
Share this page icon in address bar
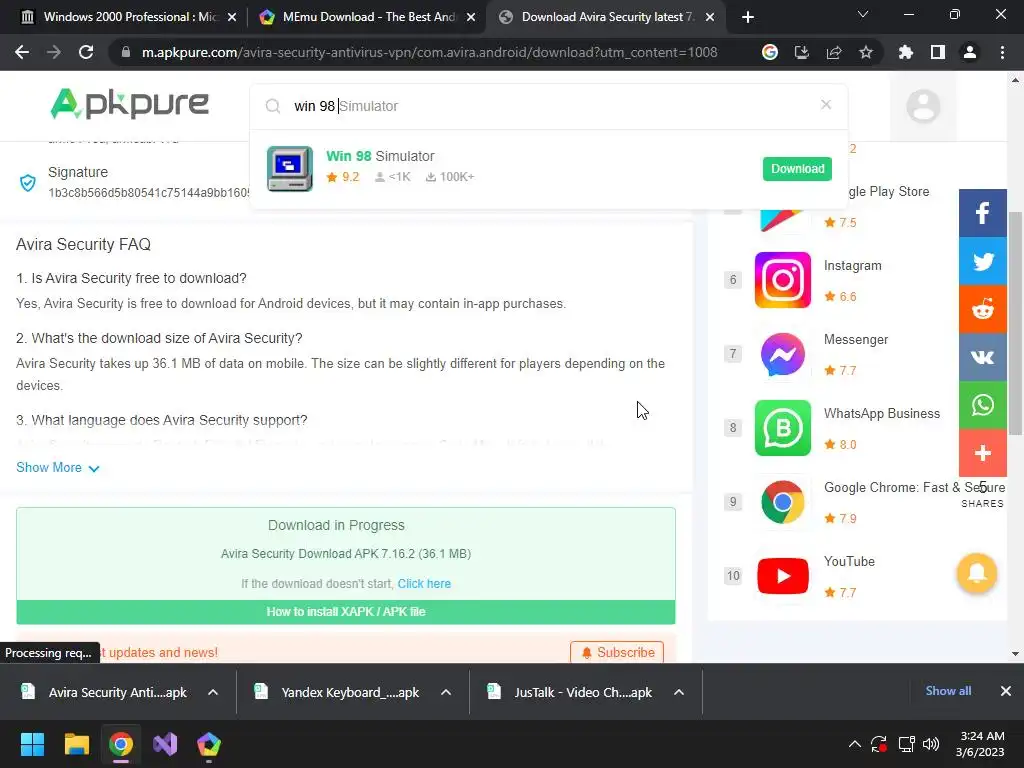(x=833, y=52)
